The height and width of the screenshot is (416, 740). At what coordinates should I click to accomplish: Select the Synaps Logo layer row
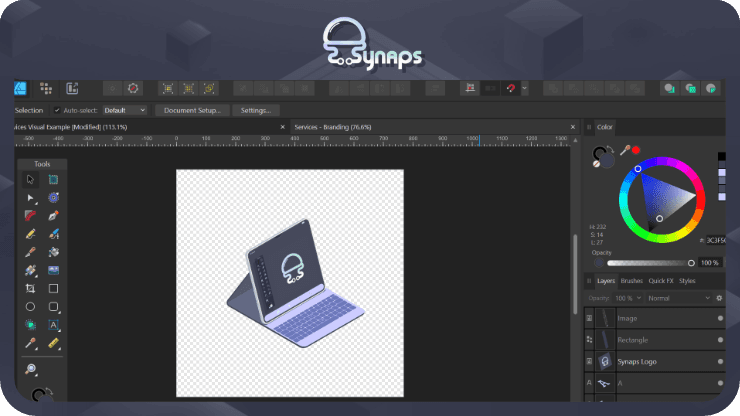(655, 362)
